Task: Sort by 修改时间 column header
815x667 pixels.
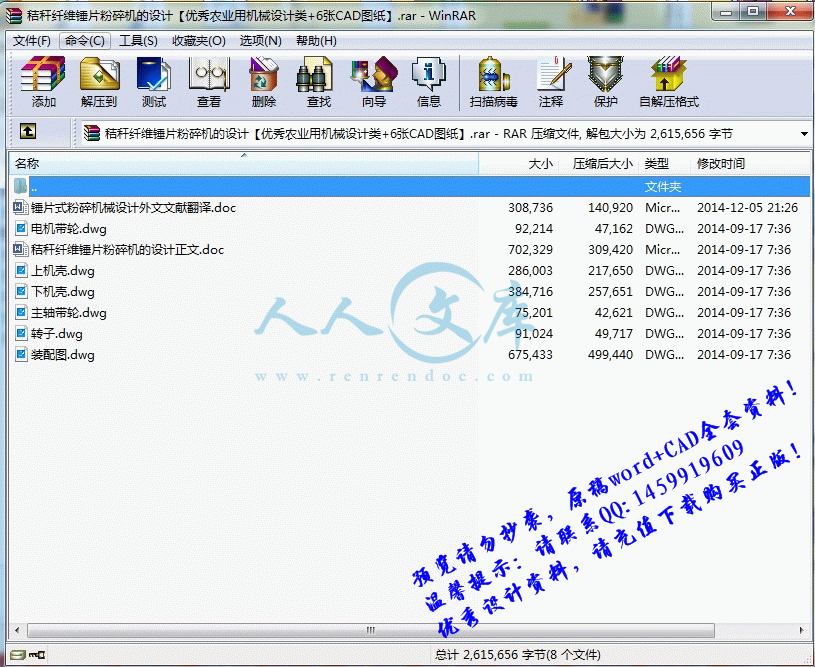Action: coord(750,163)
